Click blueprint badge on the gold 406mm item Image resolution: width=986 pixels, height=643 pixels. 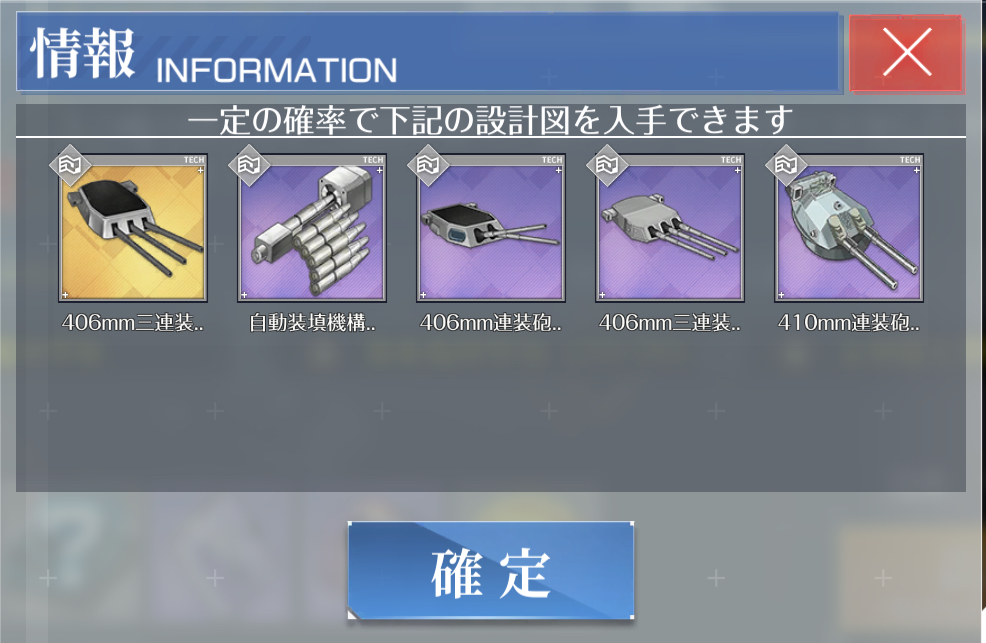click(70, 165)
